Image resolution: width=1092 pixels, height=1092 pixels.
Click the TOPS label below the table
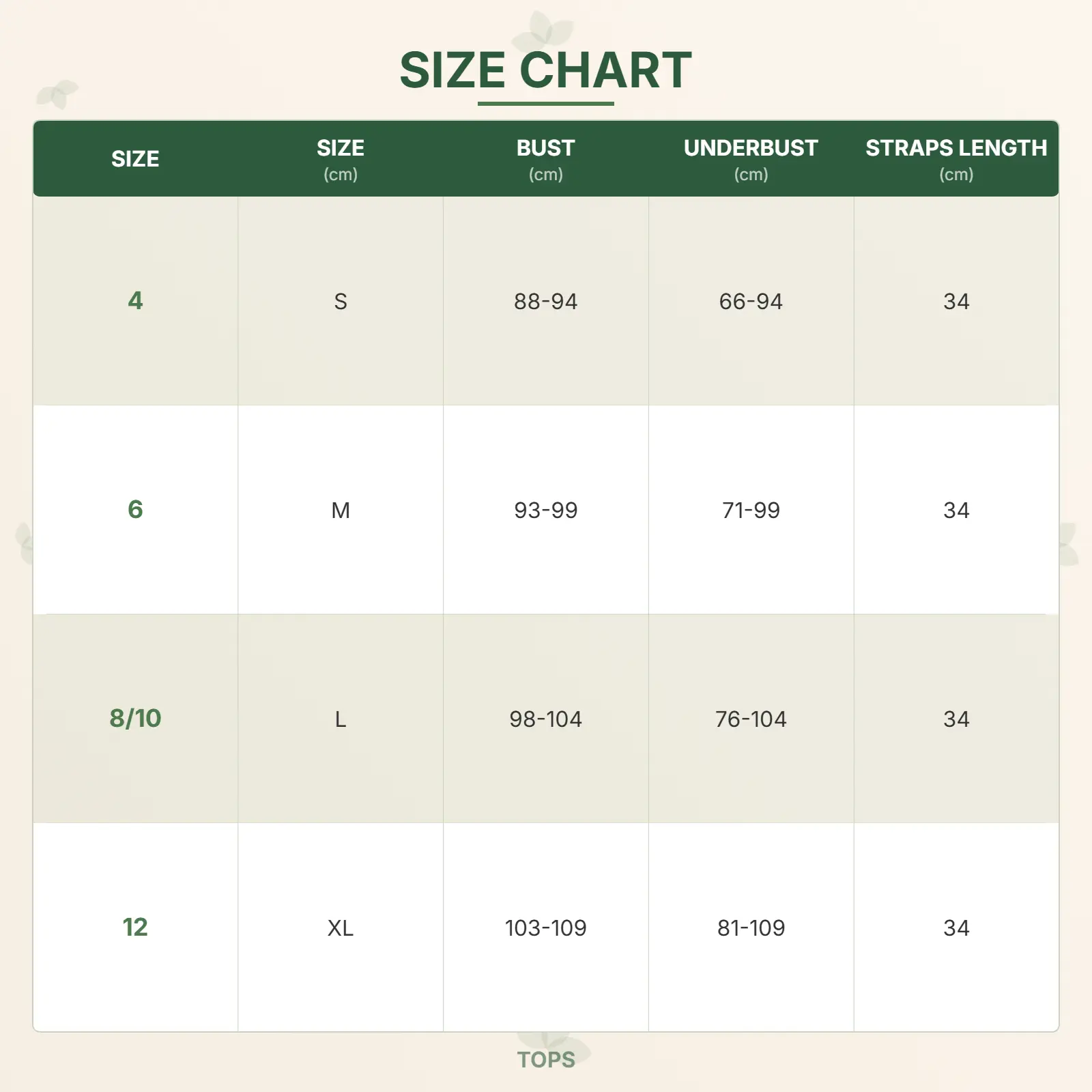click(546, 1060)
